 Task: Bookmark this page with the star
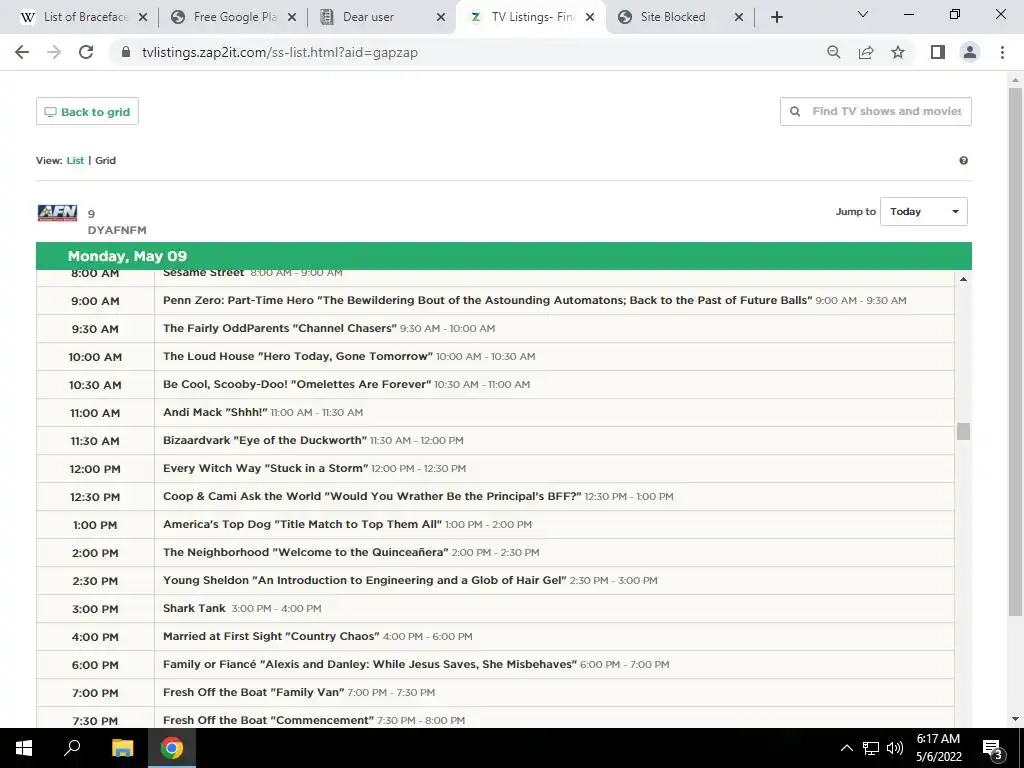pyautogui.click(x=898, y=52)
